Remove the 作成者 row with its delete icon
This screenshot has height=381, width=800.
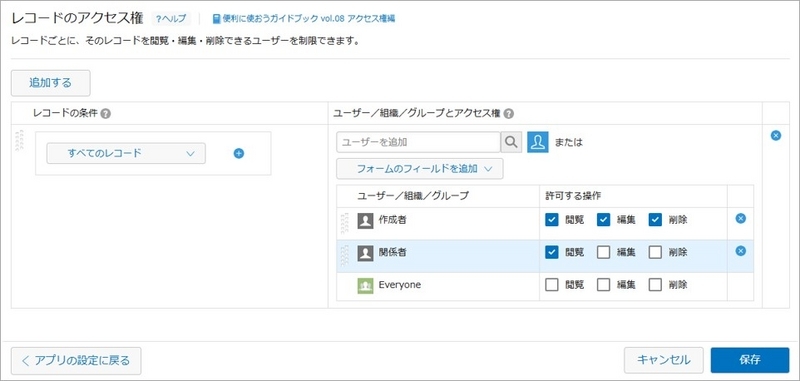click(x=741, y=218)
